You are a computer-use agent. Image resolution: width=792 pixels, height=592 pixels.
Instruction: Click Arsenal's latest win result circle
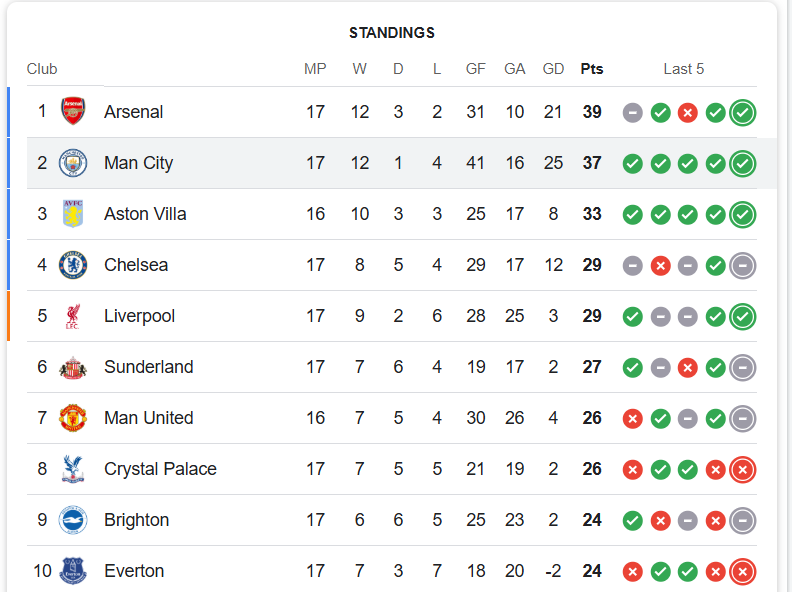pos(742,112)
